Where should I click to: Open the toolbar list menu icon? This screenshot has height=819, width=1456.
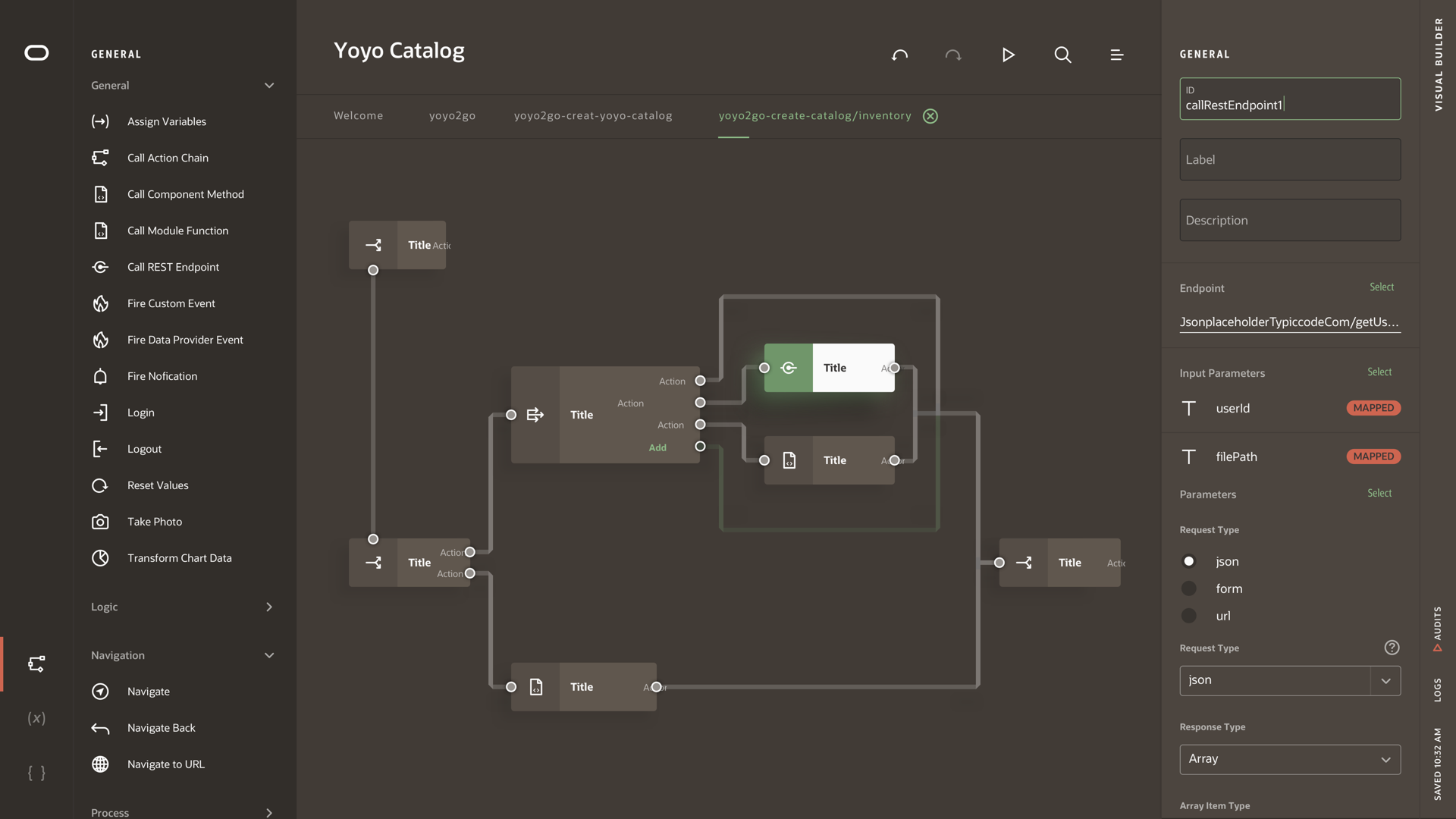point(1116,55)
